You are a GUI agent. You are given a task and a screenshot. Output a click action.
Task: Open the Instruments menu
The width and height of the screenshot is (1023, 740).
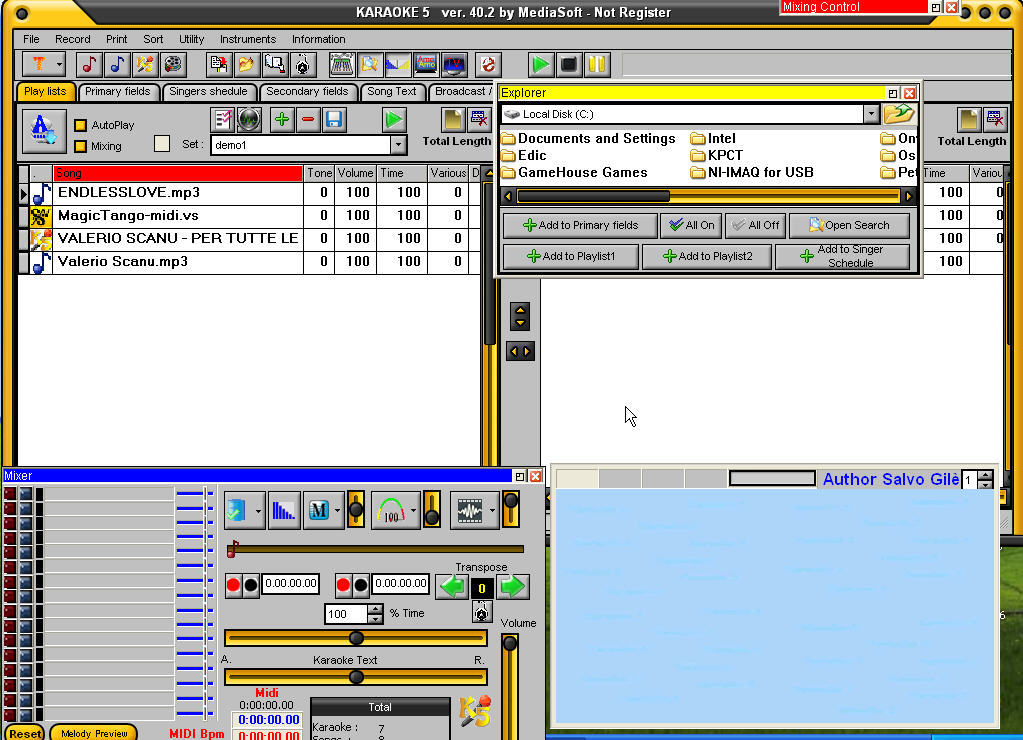[248, 39]
